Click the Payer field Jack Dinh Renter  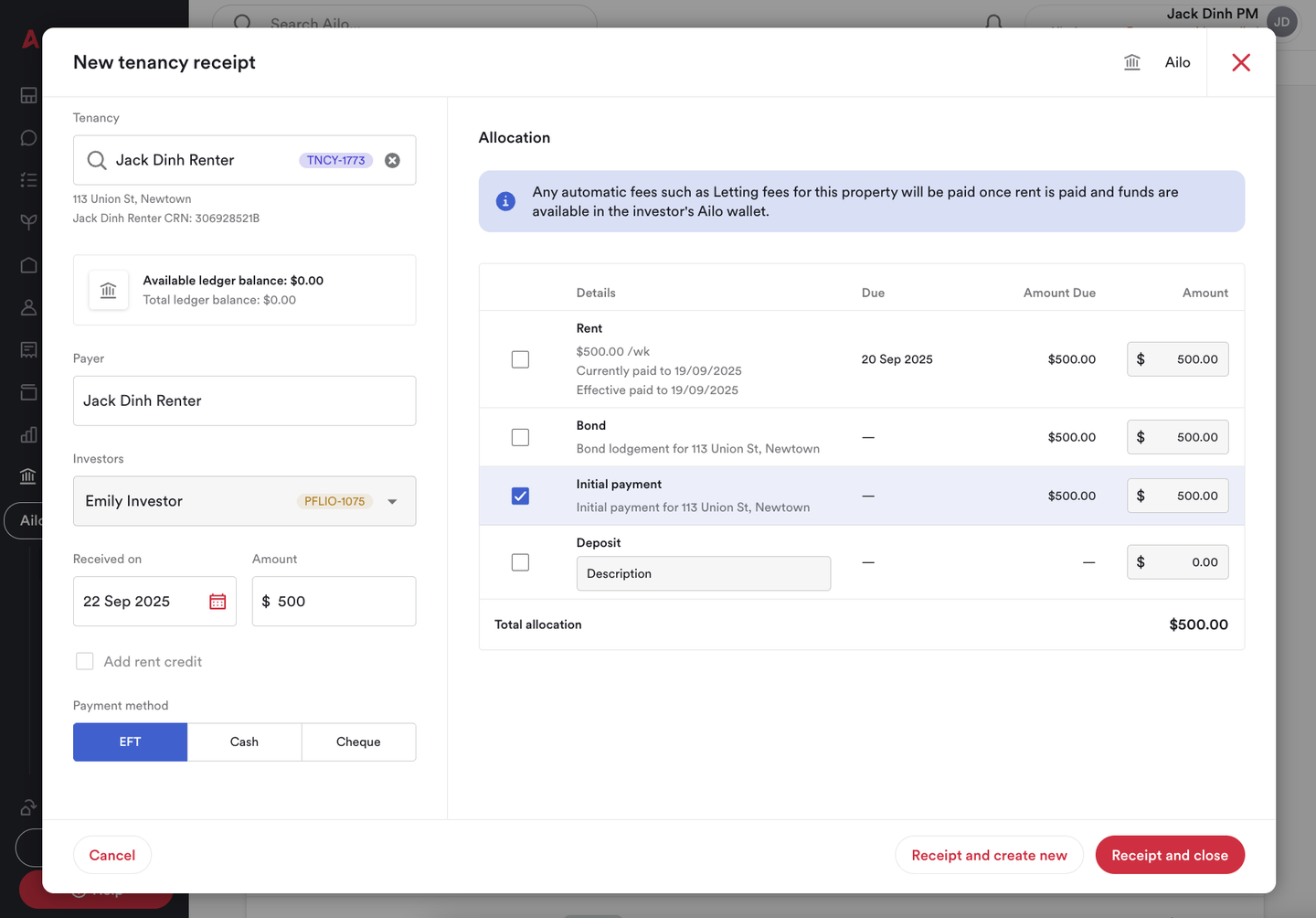(x=244, y=400)
